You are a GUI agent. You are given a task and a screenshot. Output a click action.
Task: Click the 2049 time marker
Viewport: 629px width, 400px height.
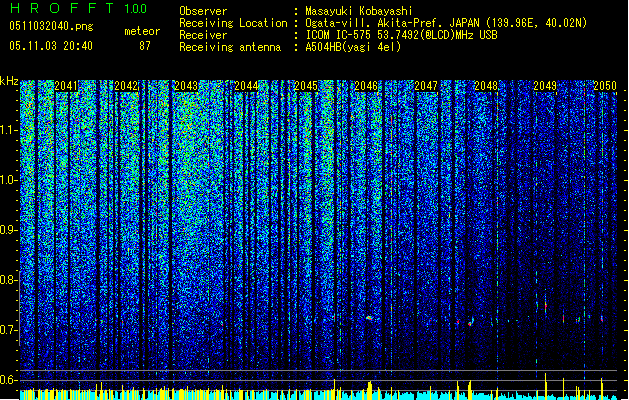coord(545,86)
